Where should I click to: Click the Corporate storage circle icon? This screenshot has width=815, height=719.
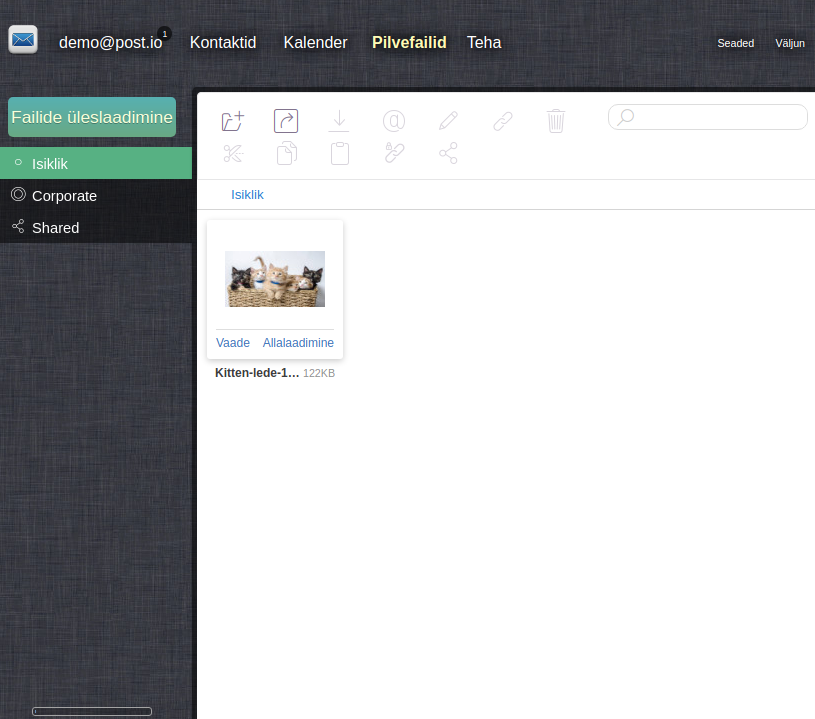point(18,194)
